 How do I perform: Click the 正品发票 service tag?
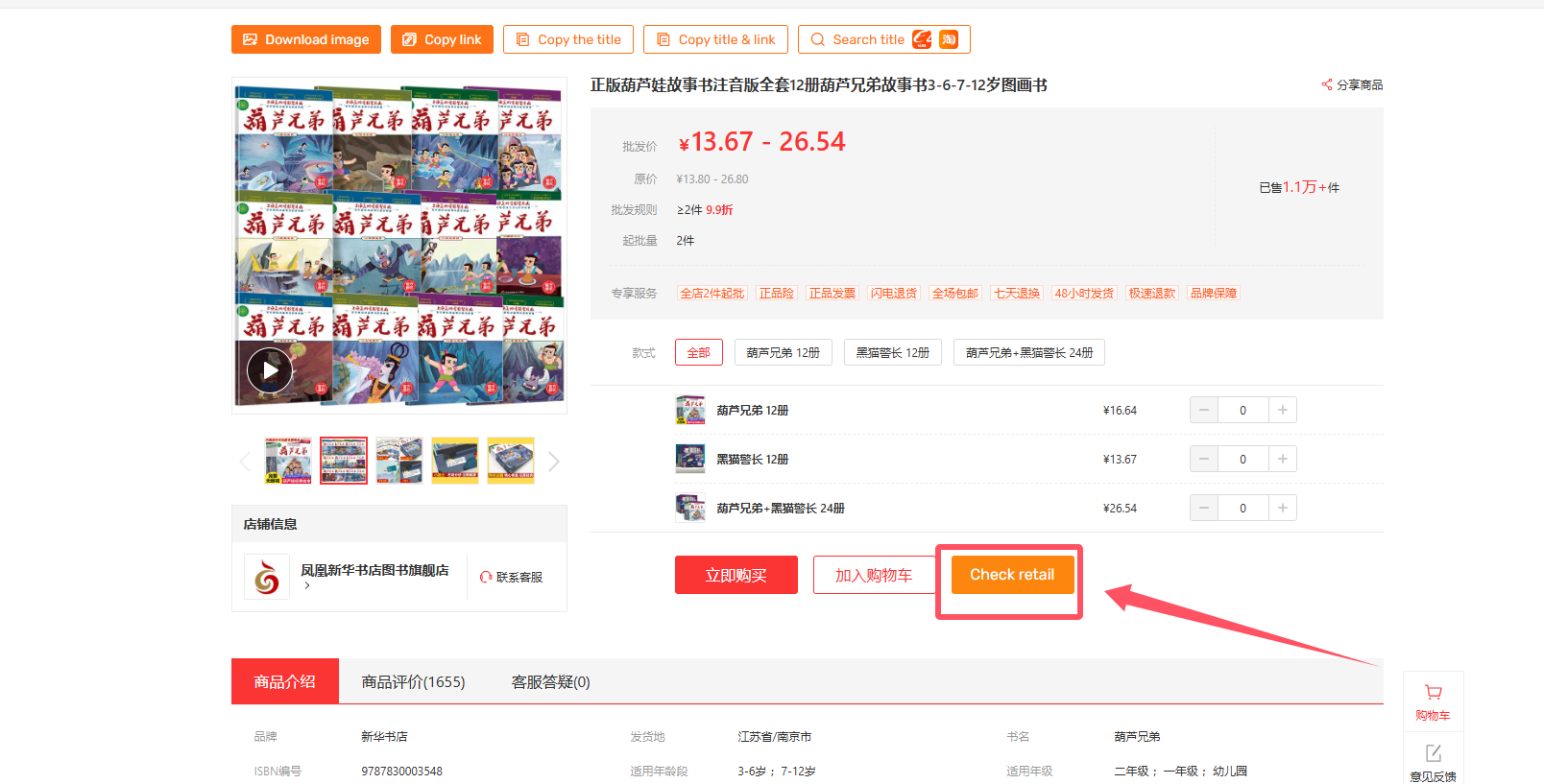pyautogui.click(x=832, y=293)
